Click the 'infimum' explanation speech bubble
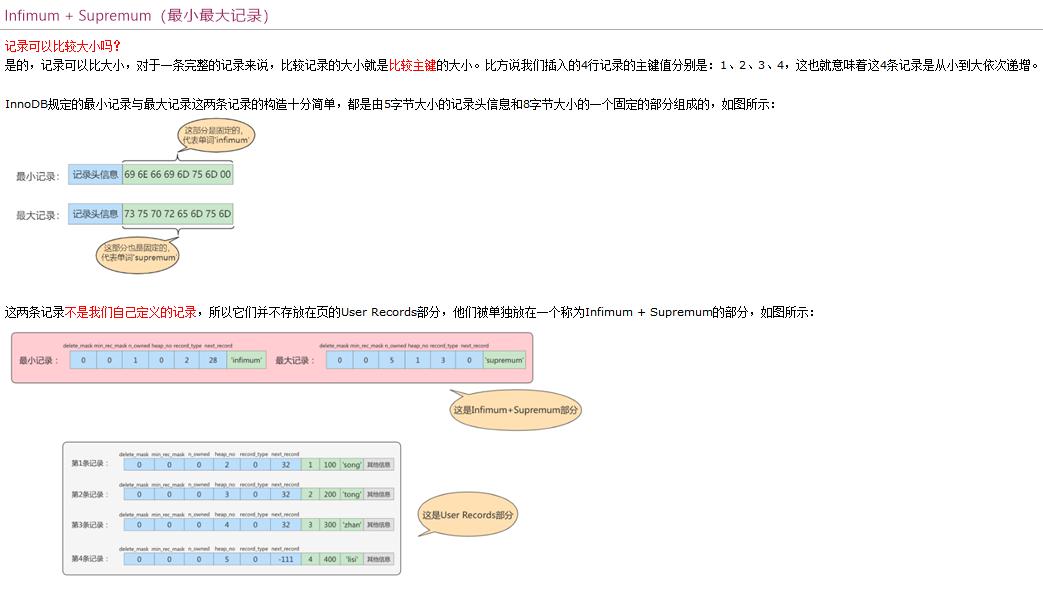 pyautogui.click(x=215, y=136)
